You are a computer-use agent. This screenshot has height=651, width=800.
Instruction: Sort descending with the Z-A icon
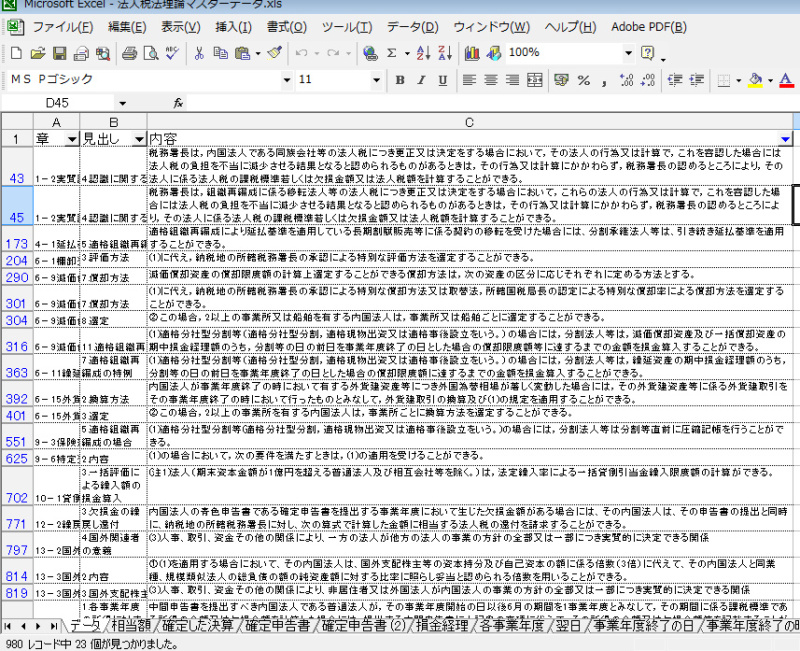[x=445, y=53]
